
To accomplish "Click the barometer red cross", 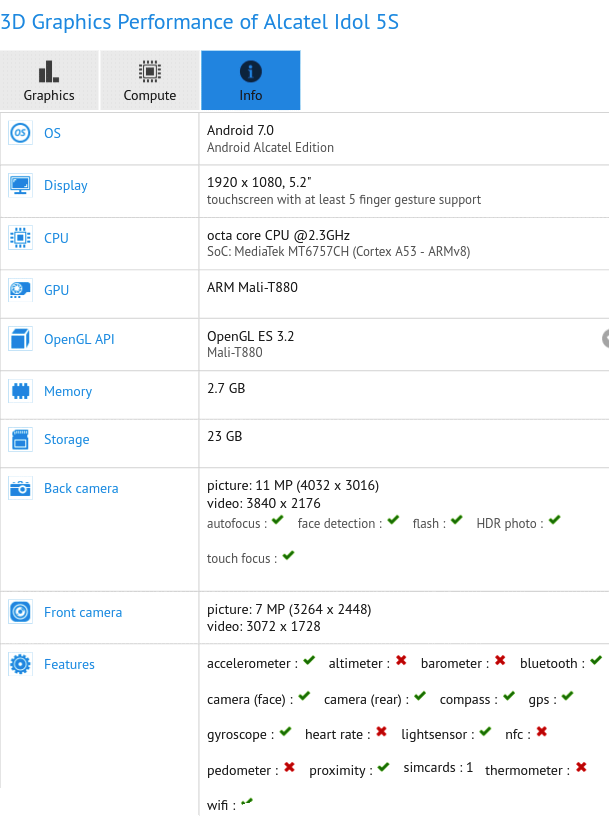I will tap(500, 660).
